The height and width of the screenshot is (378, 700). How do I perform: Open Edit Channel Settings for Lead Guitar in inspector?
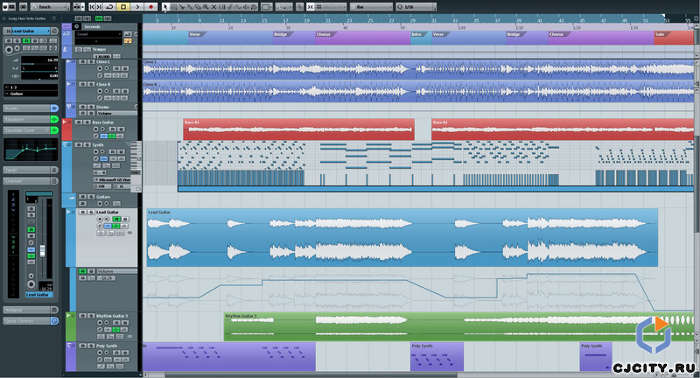point(54,31)
